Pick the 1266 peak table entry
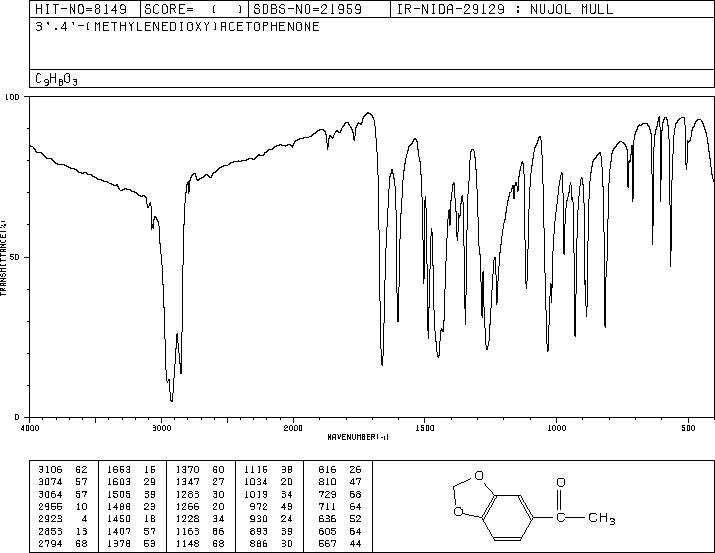This screenshot has height=553, width=715. pyautogui.click(x=200, y=506)
